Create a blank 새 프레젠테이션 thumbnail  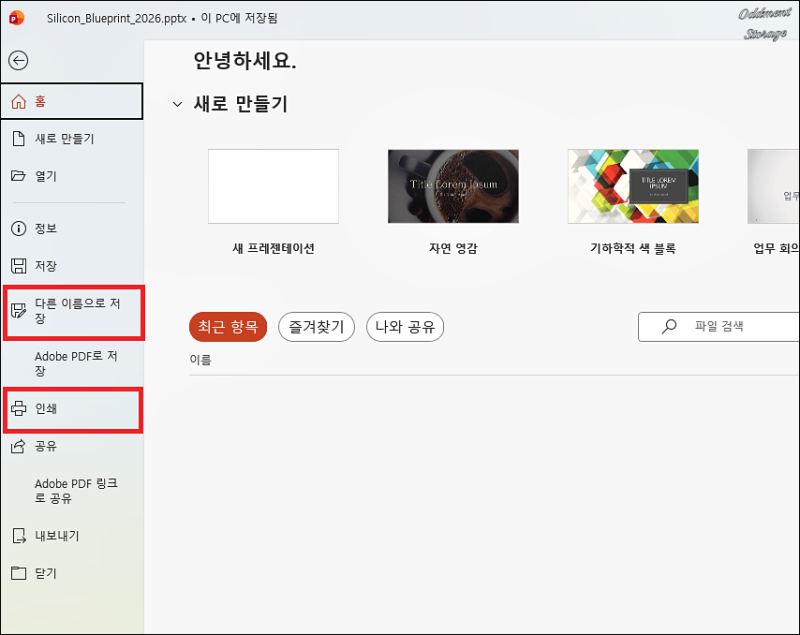point(273,186)
